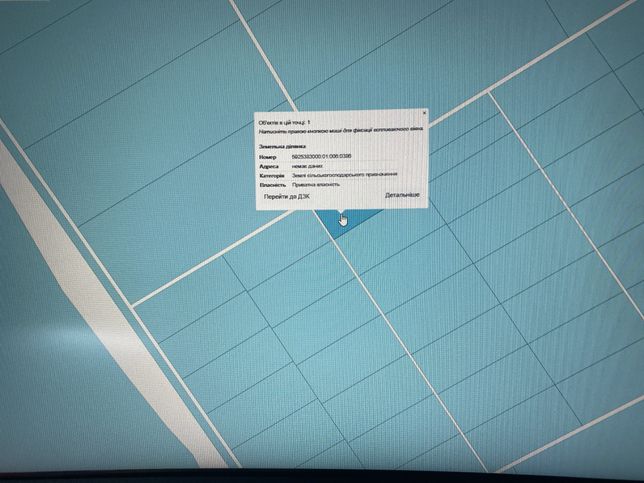This screenshot has height=483, width=644.
Task: Select the cadastral number 5925383000:01:006:0386
Action: [321, 156]
